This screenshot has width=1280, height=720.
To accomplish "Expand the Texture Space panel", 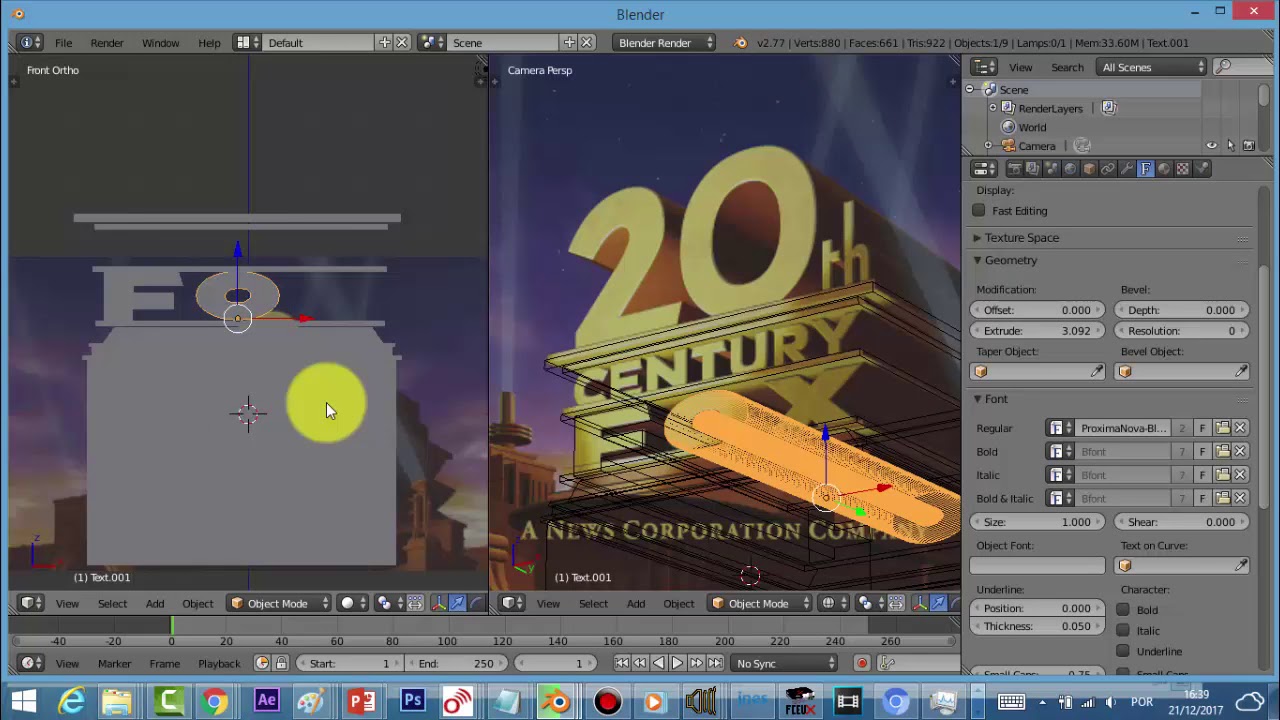I will pos(977,238).
